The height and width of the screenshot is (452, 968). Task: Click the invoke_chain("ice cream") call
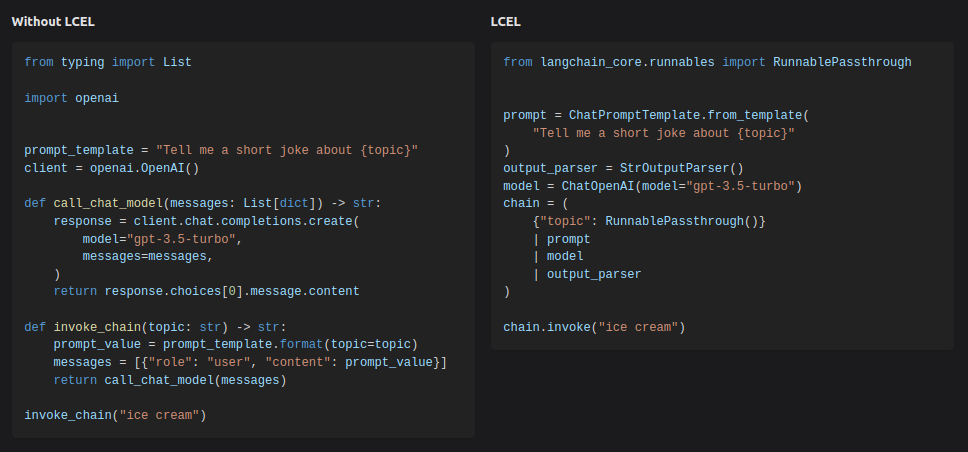[x=115, y=416]
